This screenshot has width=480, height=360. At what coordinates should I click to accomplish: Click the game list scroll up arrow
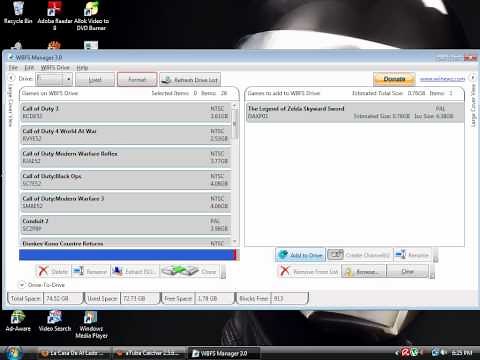click(235, 106)
